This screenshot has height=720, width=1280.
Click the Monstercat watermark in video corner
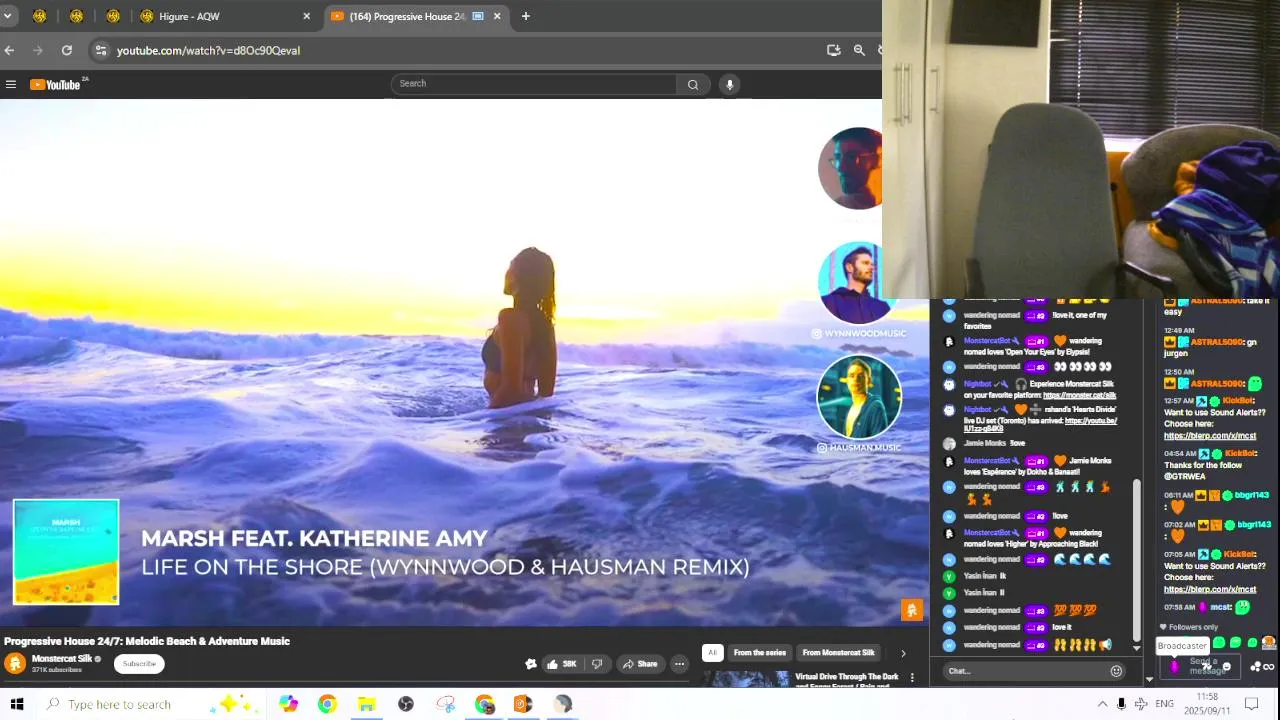point(911,610)
